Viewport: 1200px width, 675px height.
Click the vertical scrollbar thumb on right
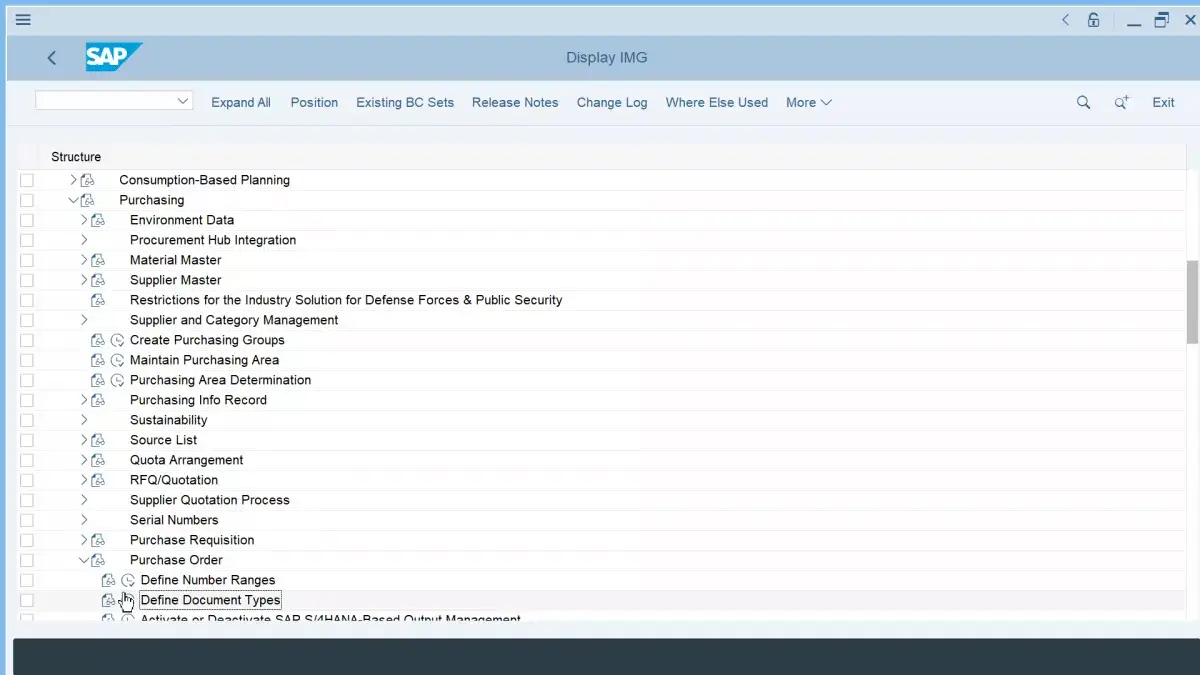(x=1192, y=302)
